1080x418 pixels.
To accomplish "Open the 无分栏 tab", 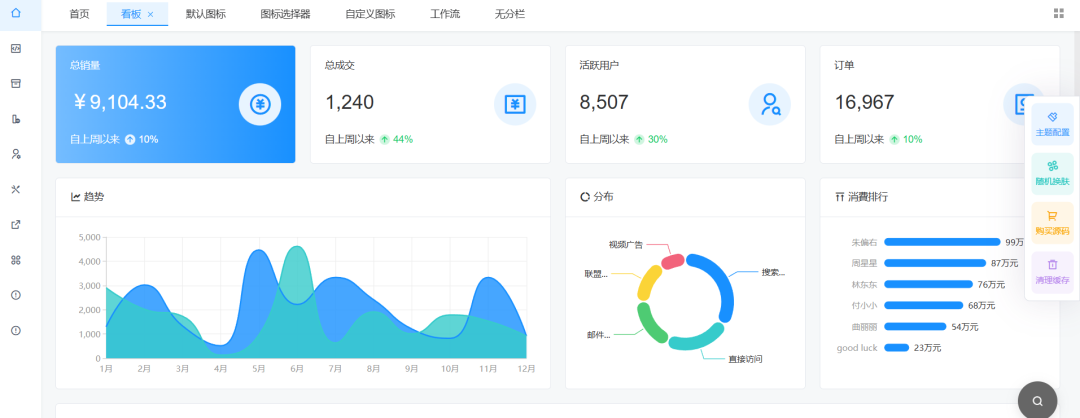I will [510, 14].
